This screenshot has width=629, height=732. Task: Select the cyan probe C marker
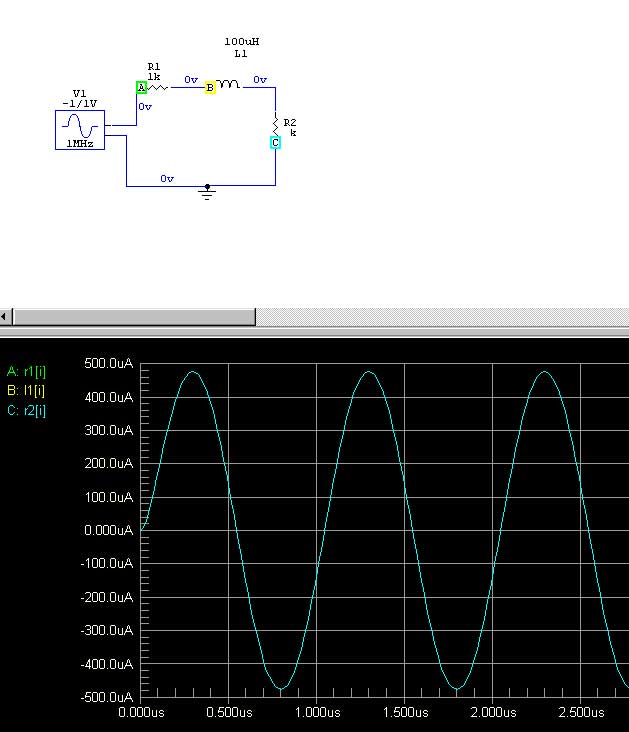pos(275,143)
